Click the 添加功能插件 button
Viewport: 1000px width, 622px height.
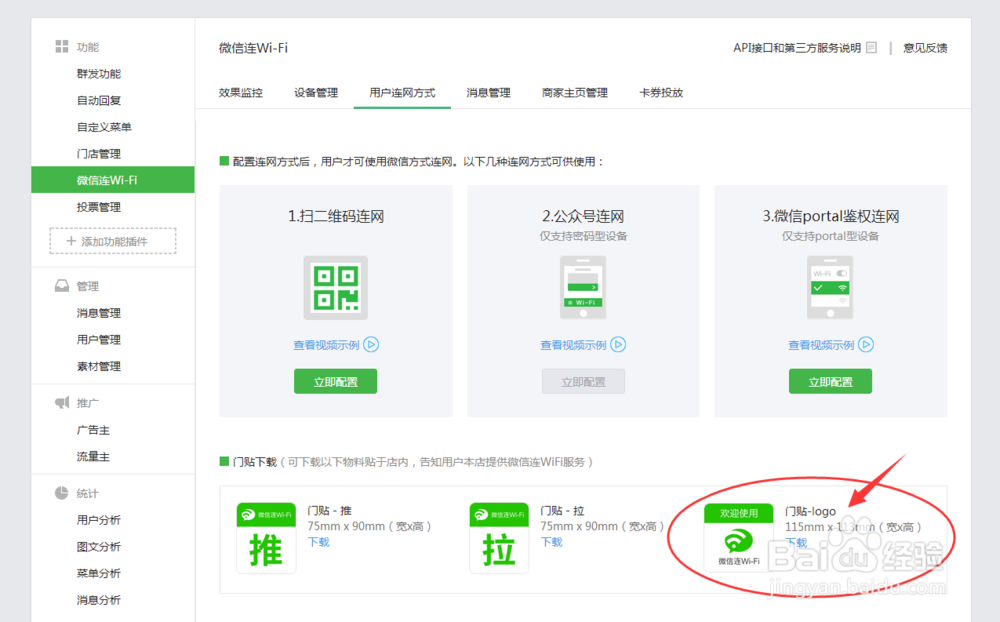(113, 241)
